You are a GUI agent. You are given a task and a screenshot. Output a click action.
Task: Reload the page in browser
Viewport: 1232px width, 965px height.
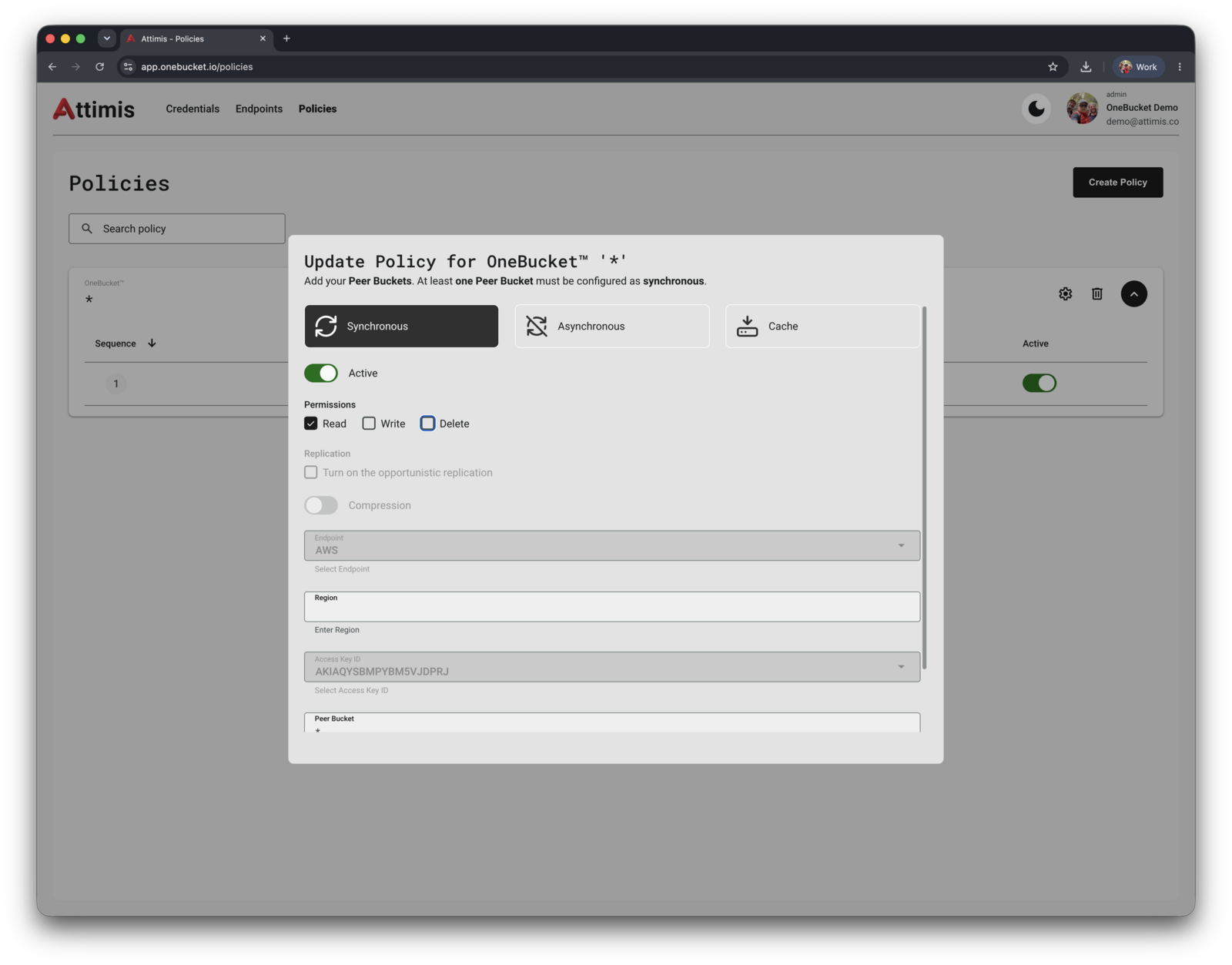coord(99,67)
